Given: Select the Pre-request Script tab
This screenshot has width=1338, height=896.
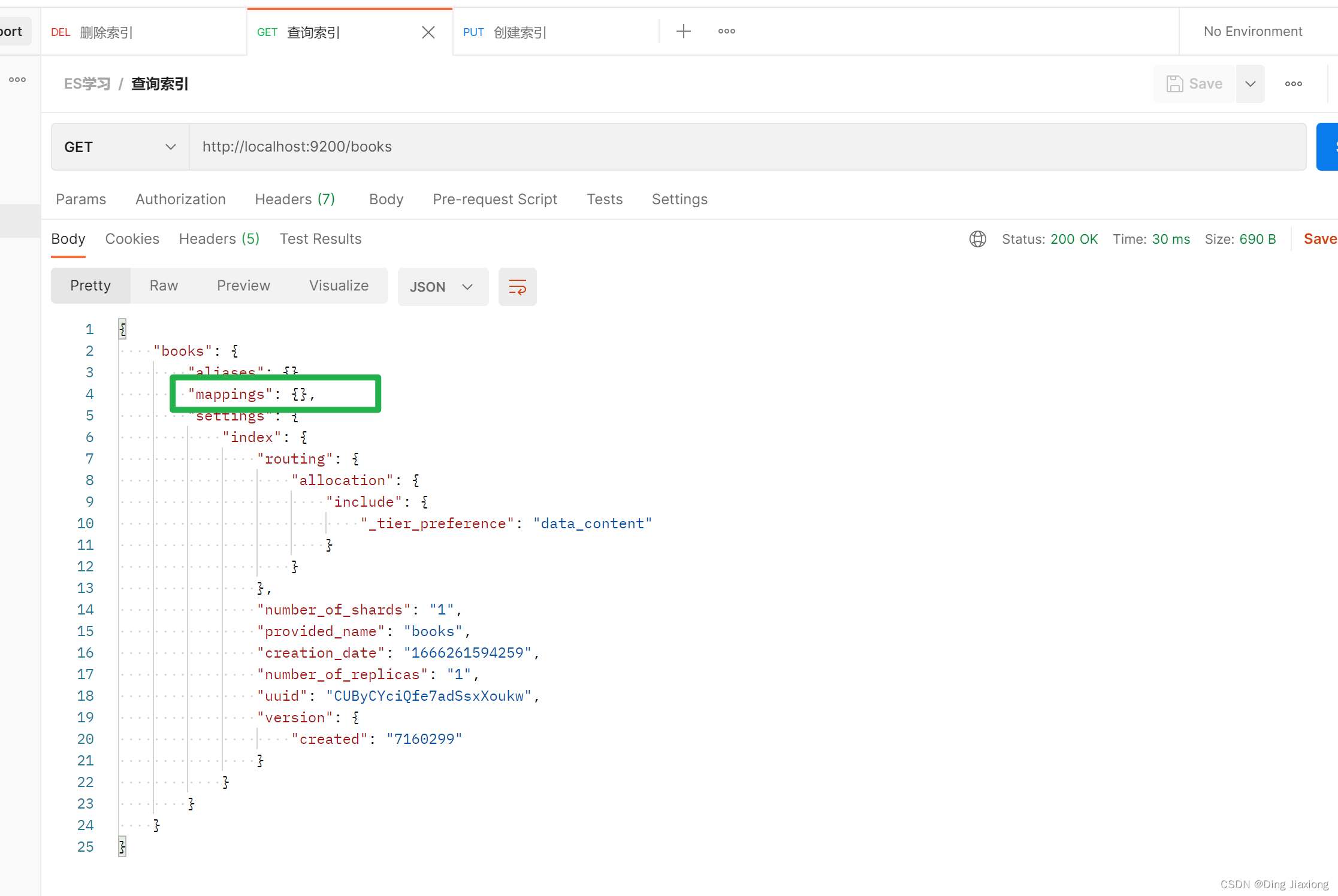Looking at the screenshot, I should point(495,199).
